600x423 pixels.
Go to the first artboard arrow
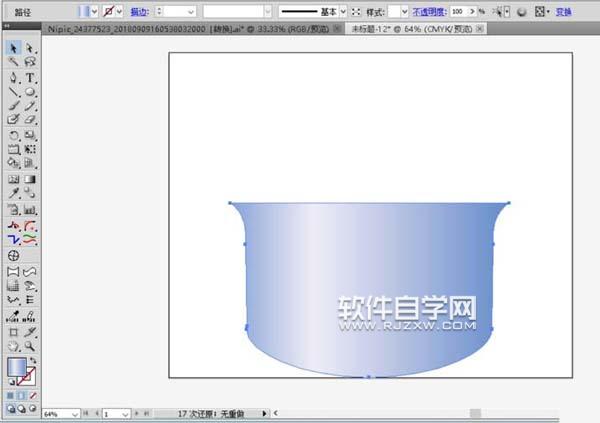(x=86, y=413)
